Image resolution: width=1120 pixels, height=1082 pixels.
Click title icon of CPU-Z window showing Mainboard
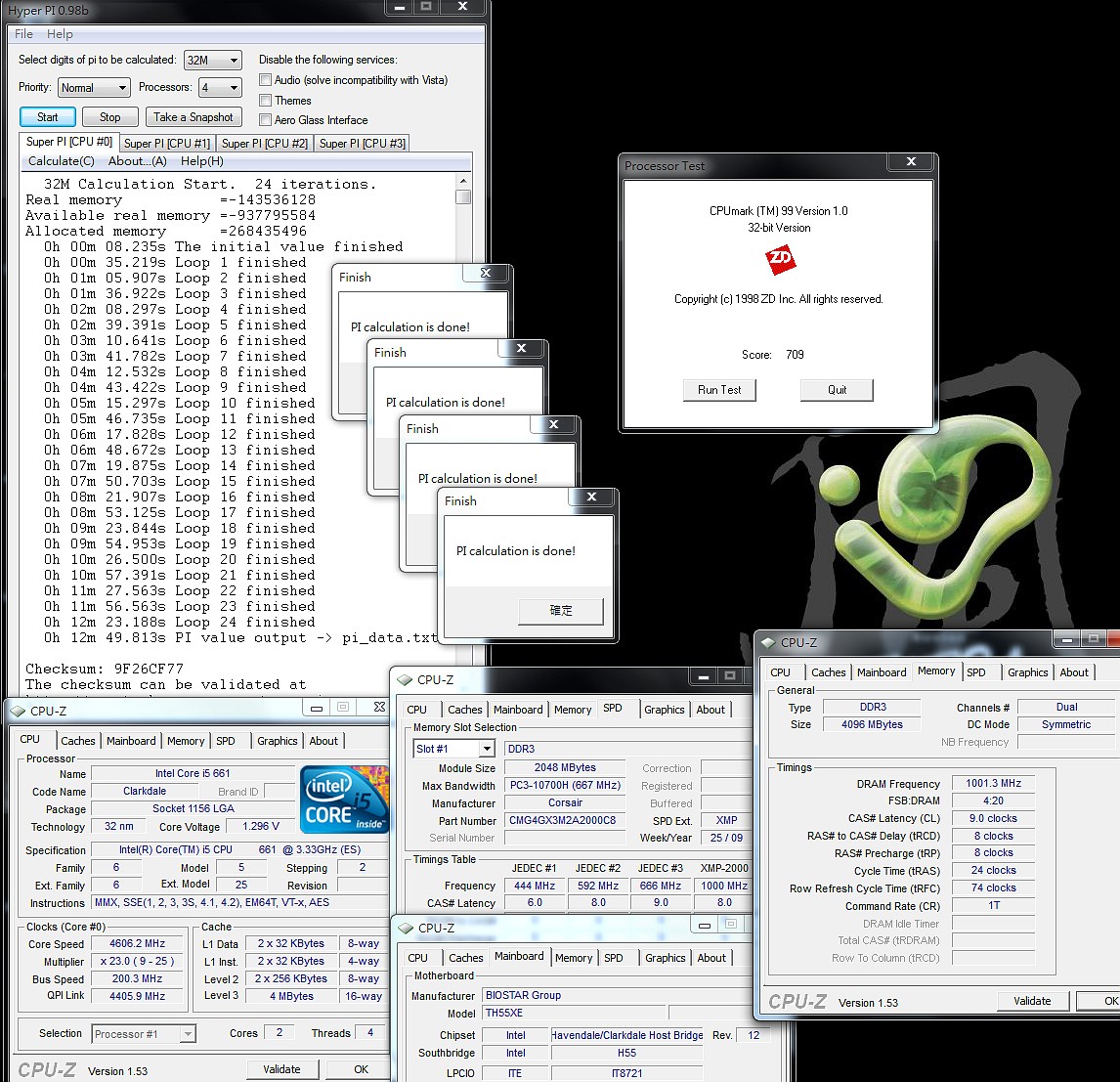[406, 928]
